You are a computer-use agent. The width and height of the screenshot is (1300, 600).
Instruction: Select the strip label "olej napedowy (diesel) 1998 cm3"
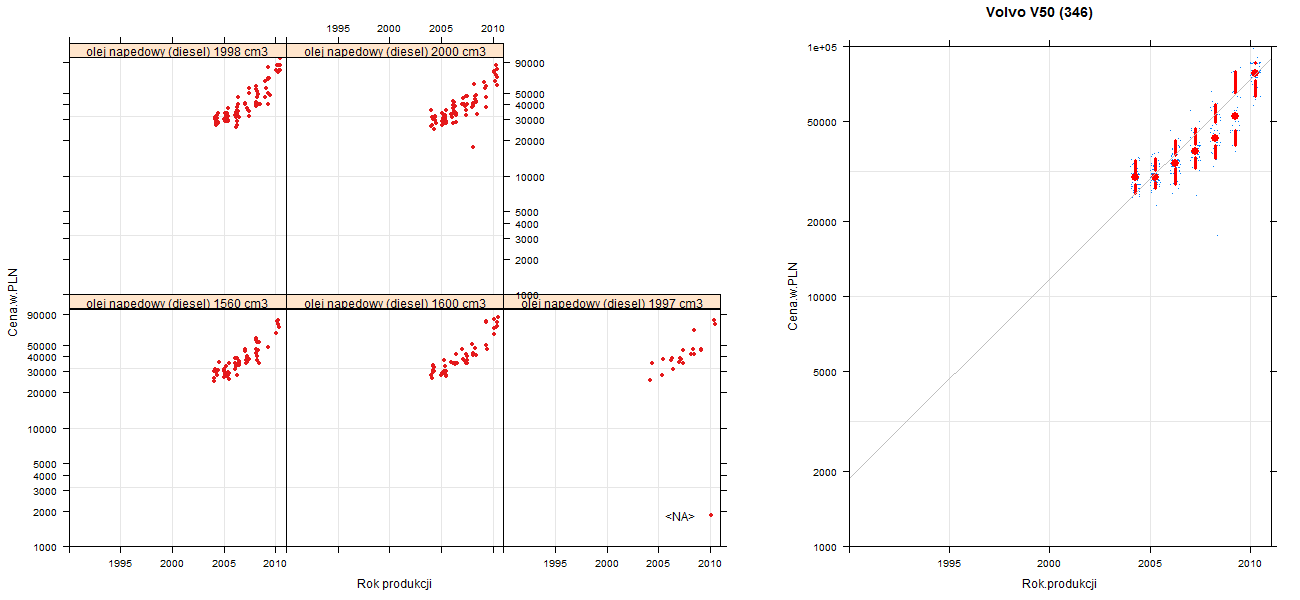pyautogui.click(x=177, y=52)
